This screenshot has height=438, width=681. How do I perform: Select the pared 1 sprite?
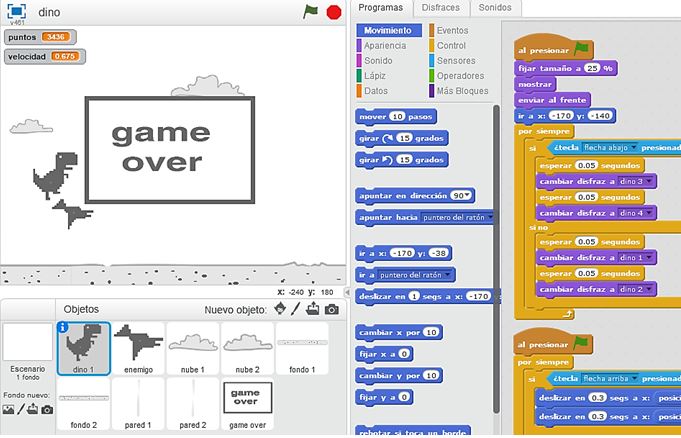point(139,404)
